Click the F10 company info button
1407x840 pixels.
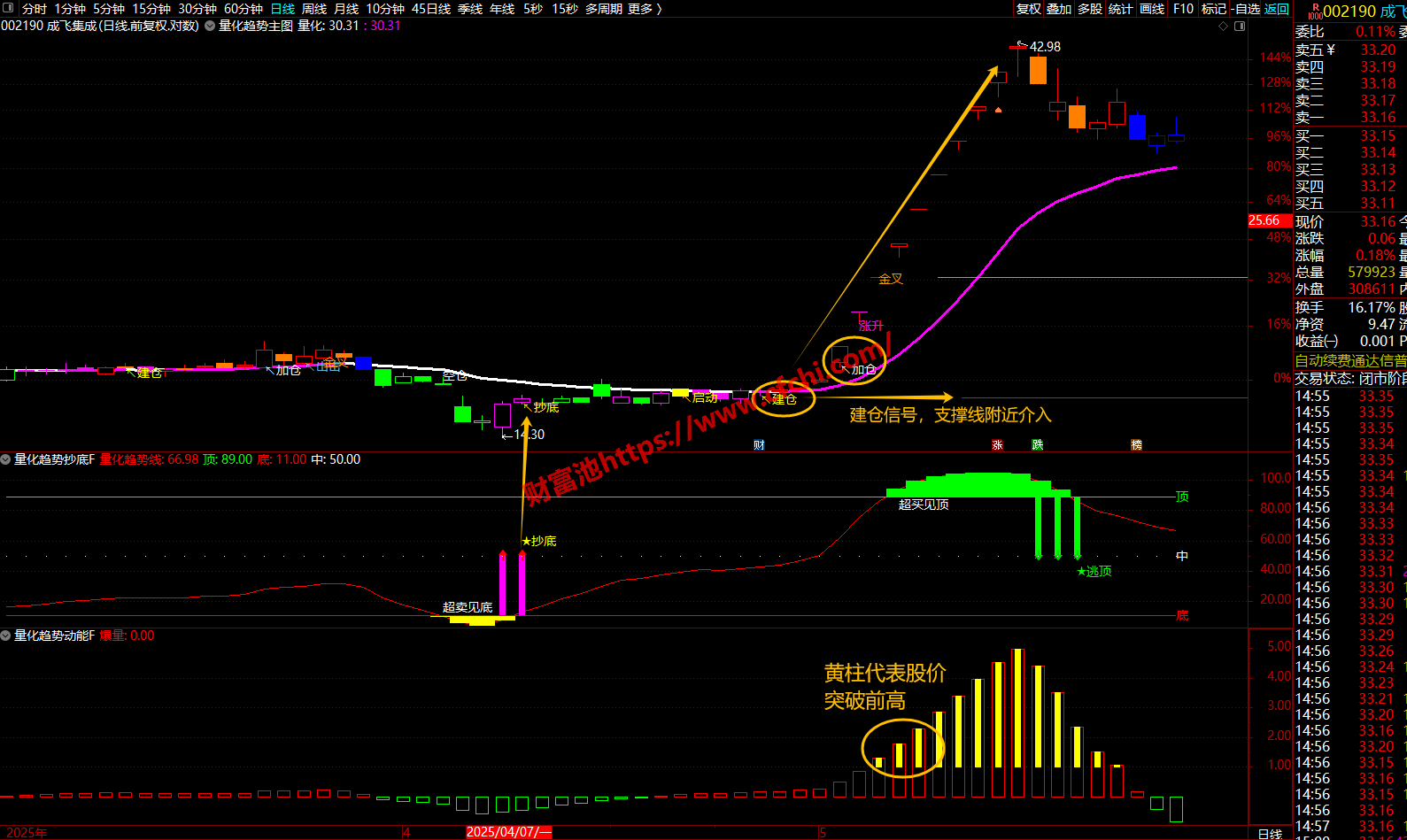tap(1183, 9)
